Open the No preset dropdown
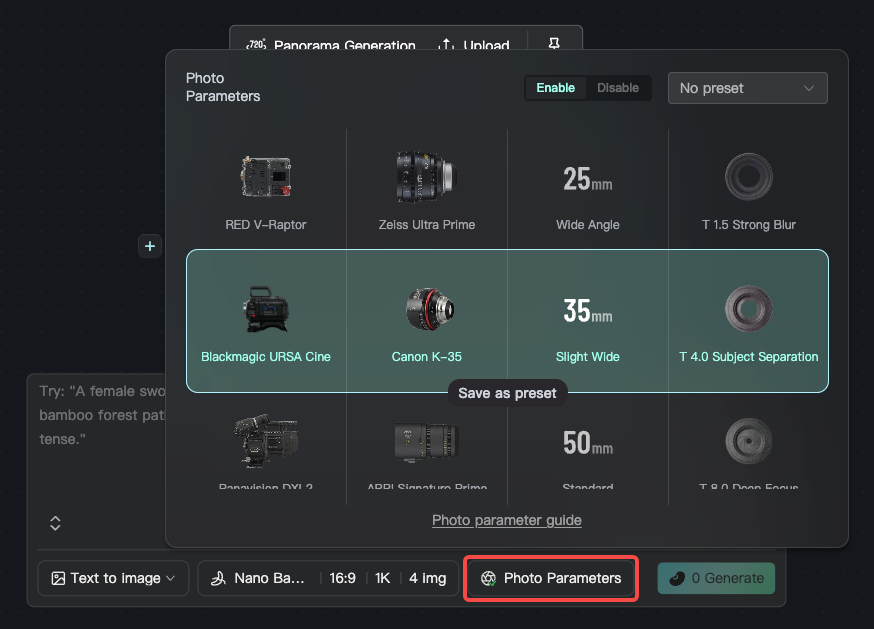Image resolution: width=874 pixels, height=629 pixels. [x=747, y=88]
